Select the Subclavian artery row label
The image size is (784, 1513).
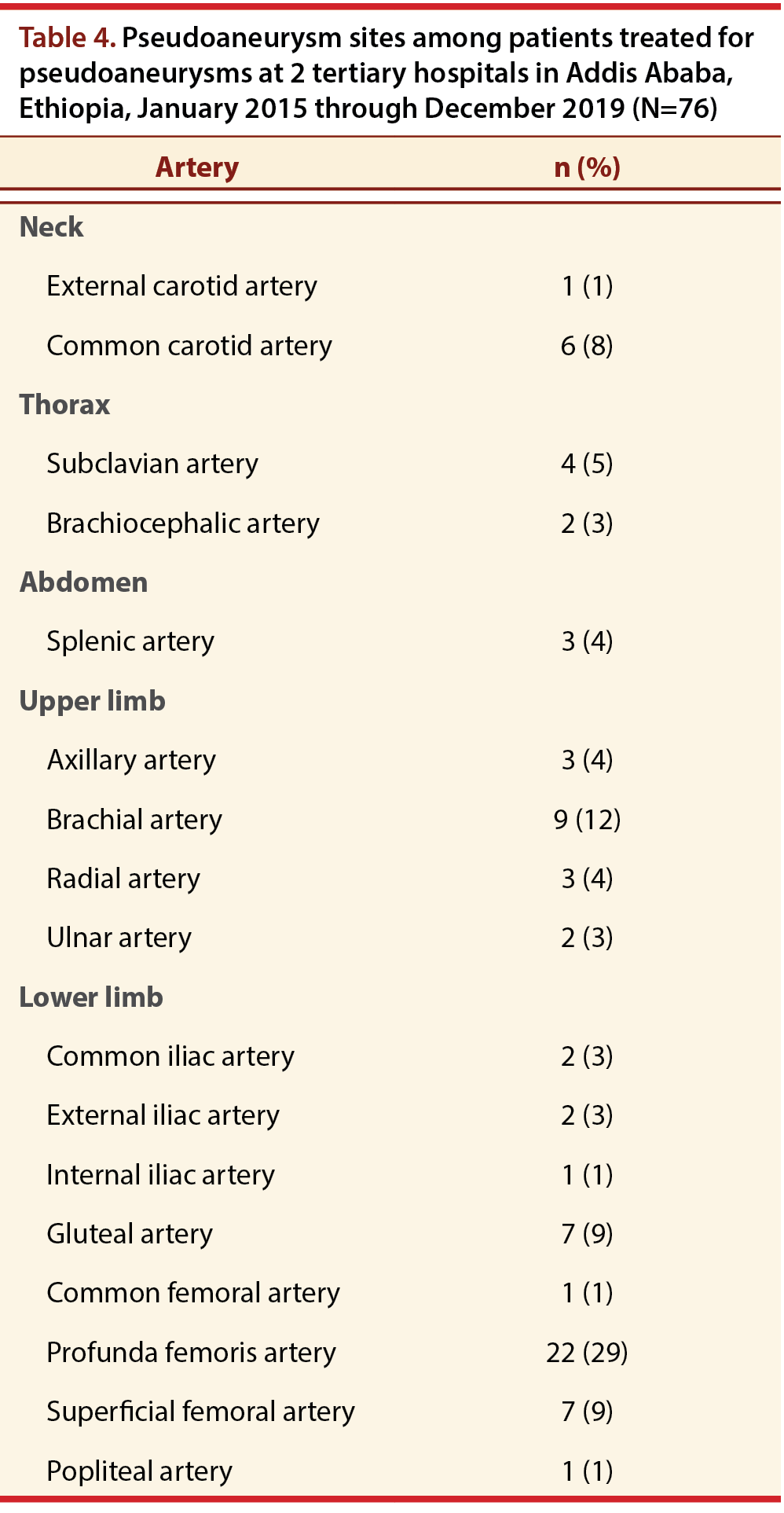152,463
